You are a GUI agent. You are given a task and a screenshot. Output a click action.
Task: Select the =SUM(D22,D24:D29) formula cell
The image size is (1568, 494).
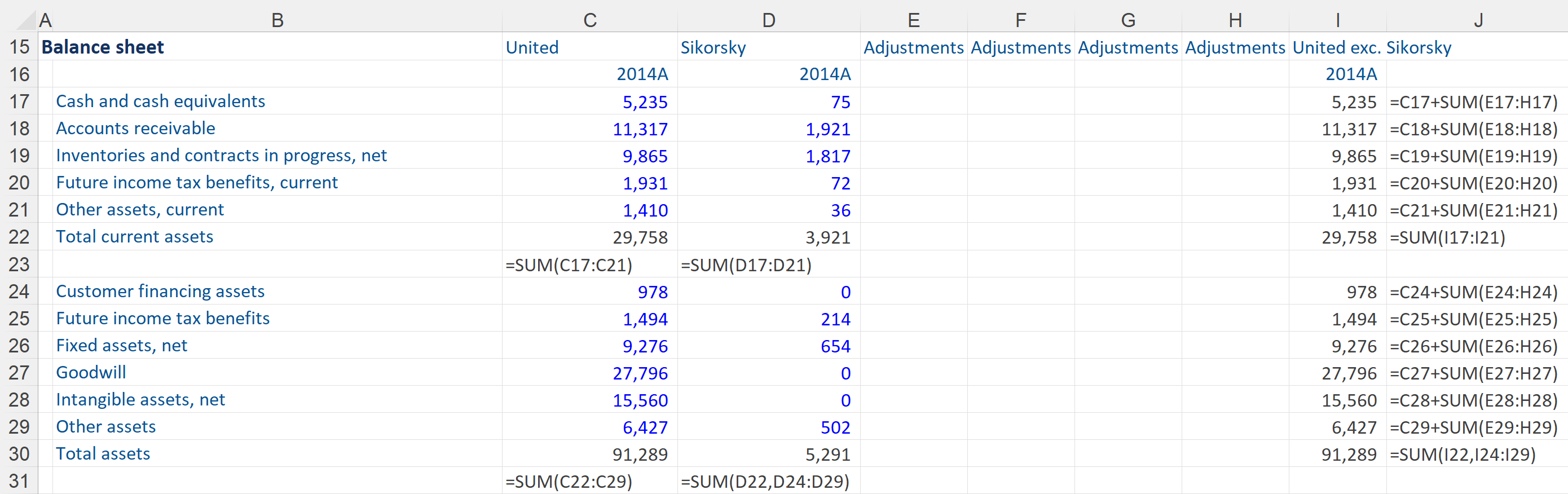764,482
